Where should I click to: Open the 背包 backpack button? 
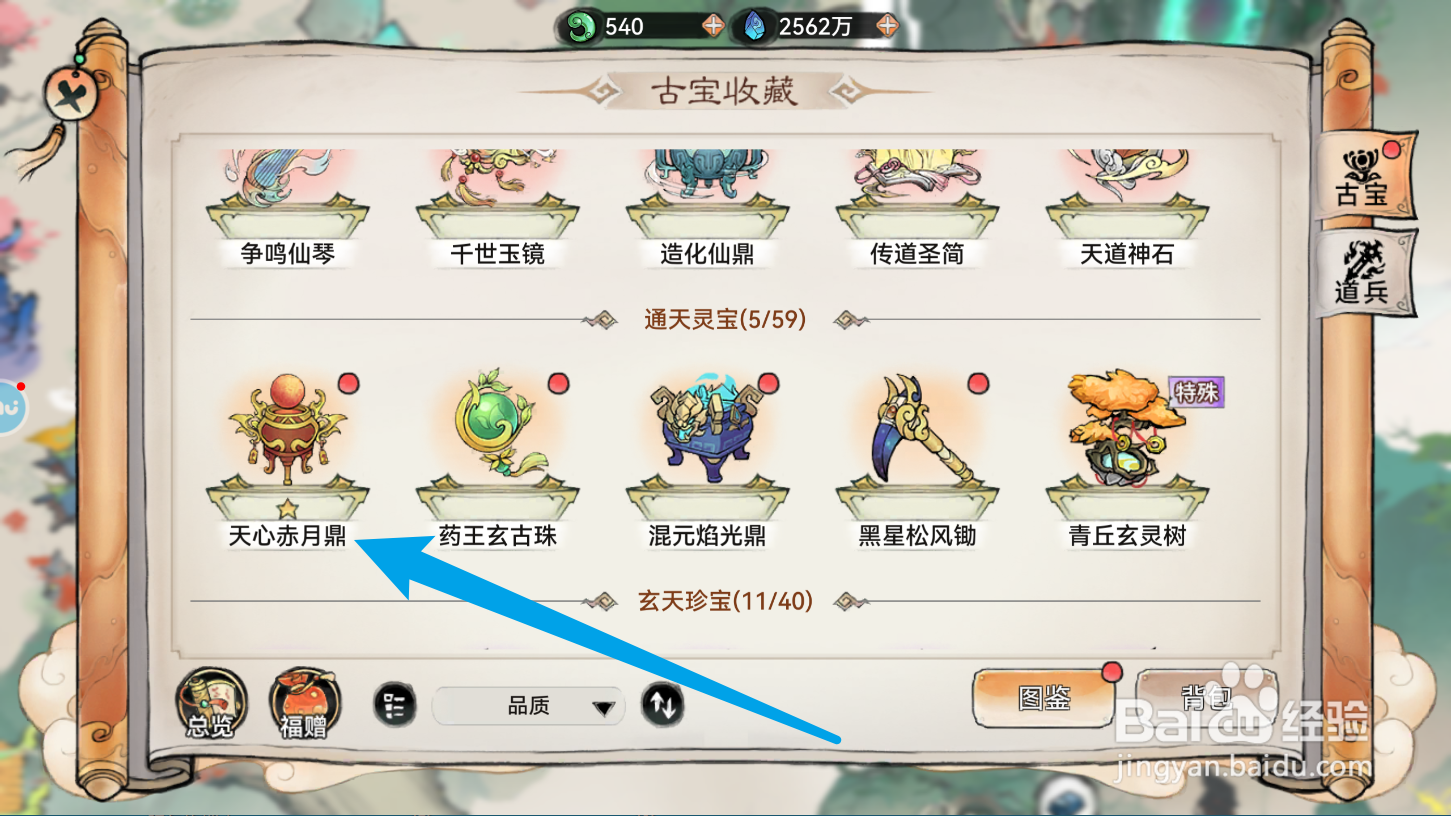tap(1206, 698)
